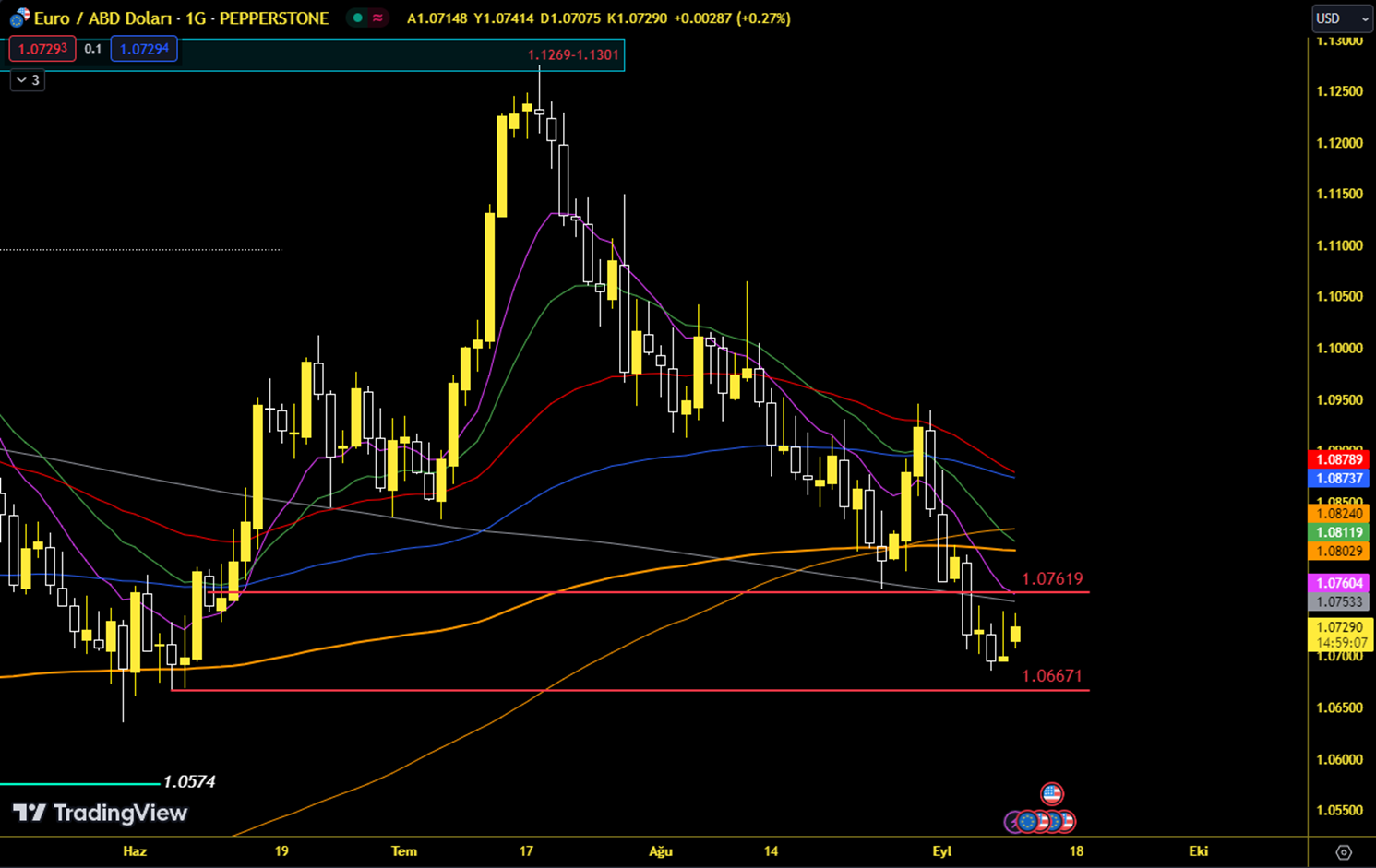Click the 0.1 spread value
This screenshot has width=1376, height=868.
click(x=93, y=49)
